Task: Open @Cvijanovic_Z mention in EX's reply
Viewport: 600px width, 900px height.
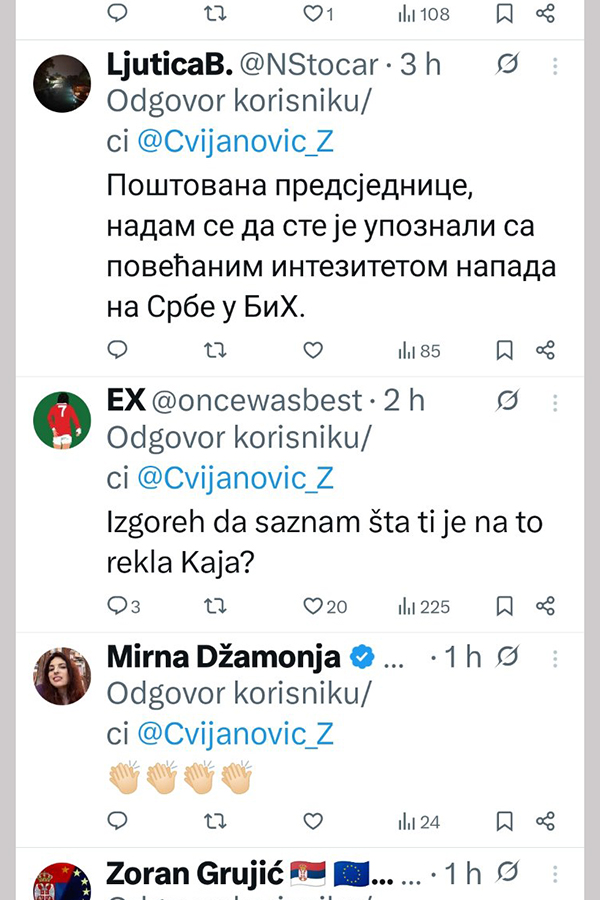Action: point(233,478)
